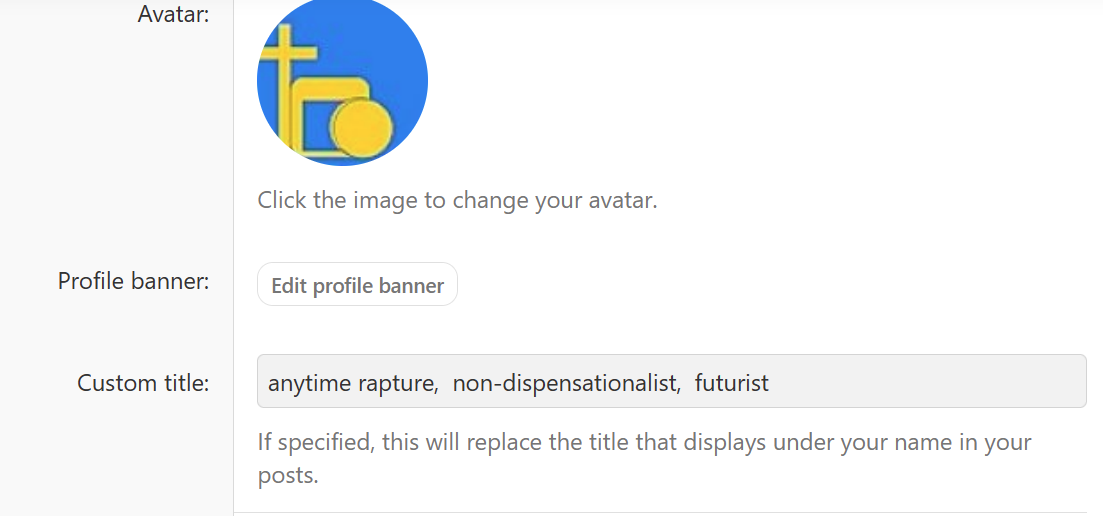Click the "Custom title:" label
1103x516 pixels.
click(143, 383)
